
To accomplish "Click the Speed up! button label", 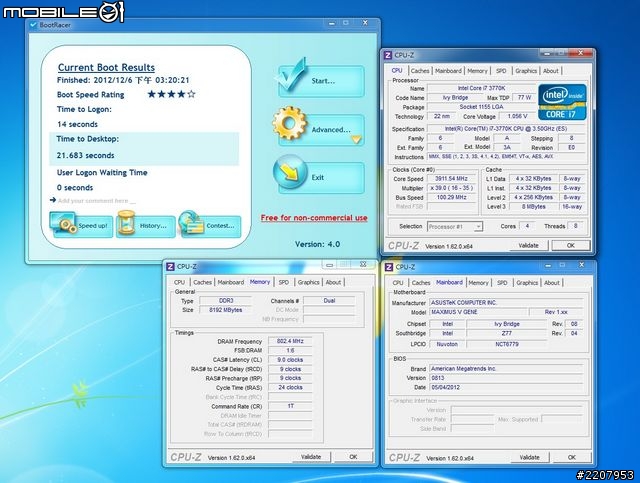I will point(93,226).
